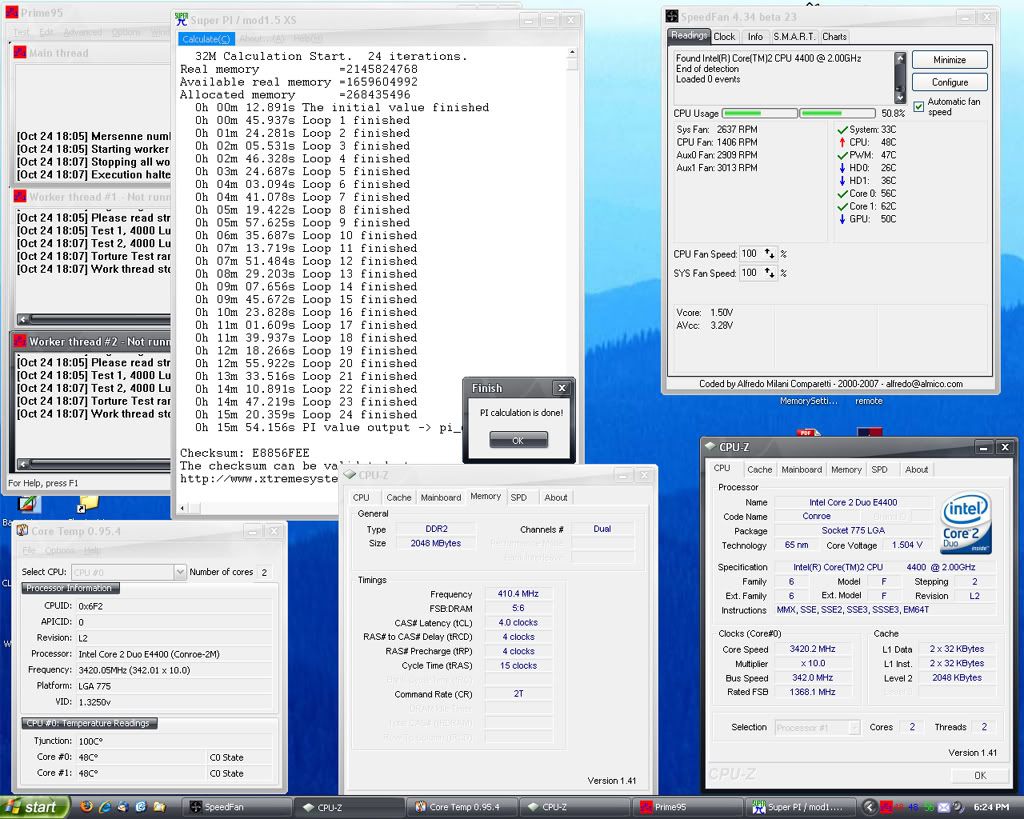Click the Core 0 green checkmark in SpeedFan
The width and height of the screenshot is (1024, 819).
tap(842, 194)
